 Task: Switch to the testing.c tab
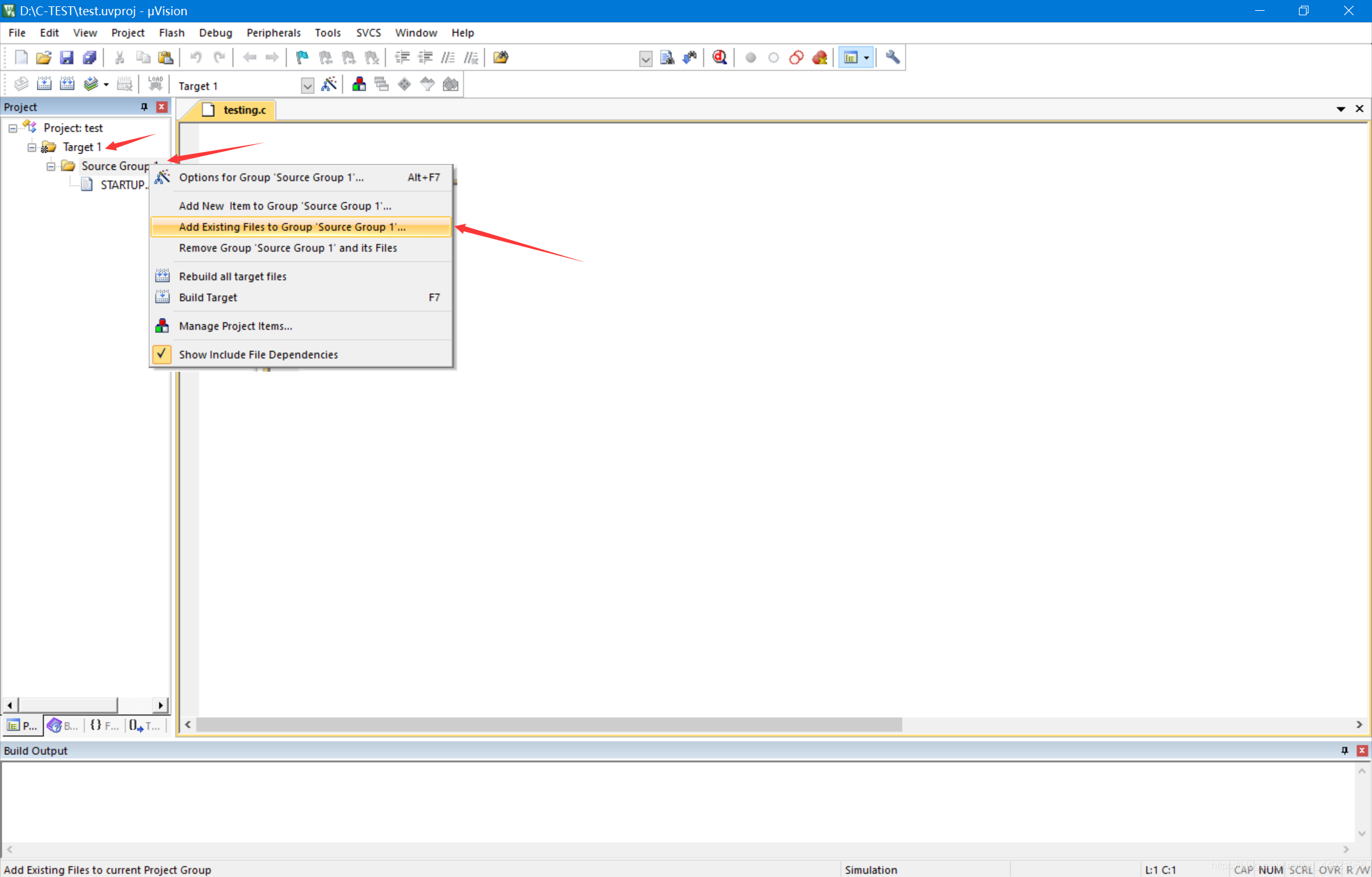tap(244, 110)
